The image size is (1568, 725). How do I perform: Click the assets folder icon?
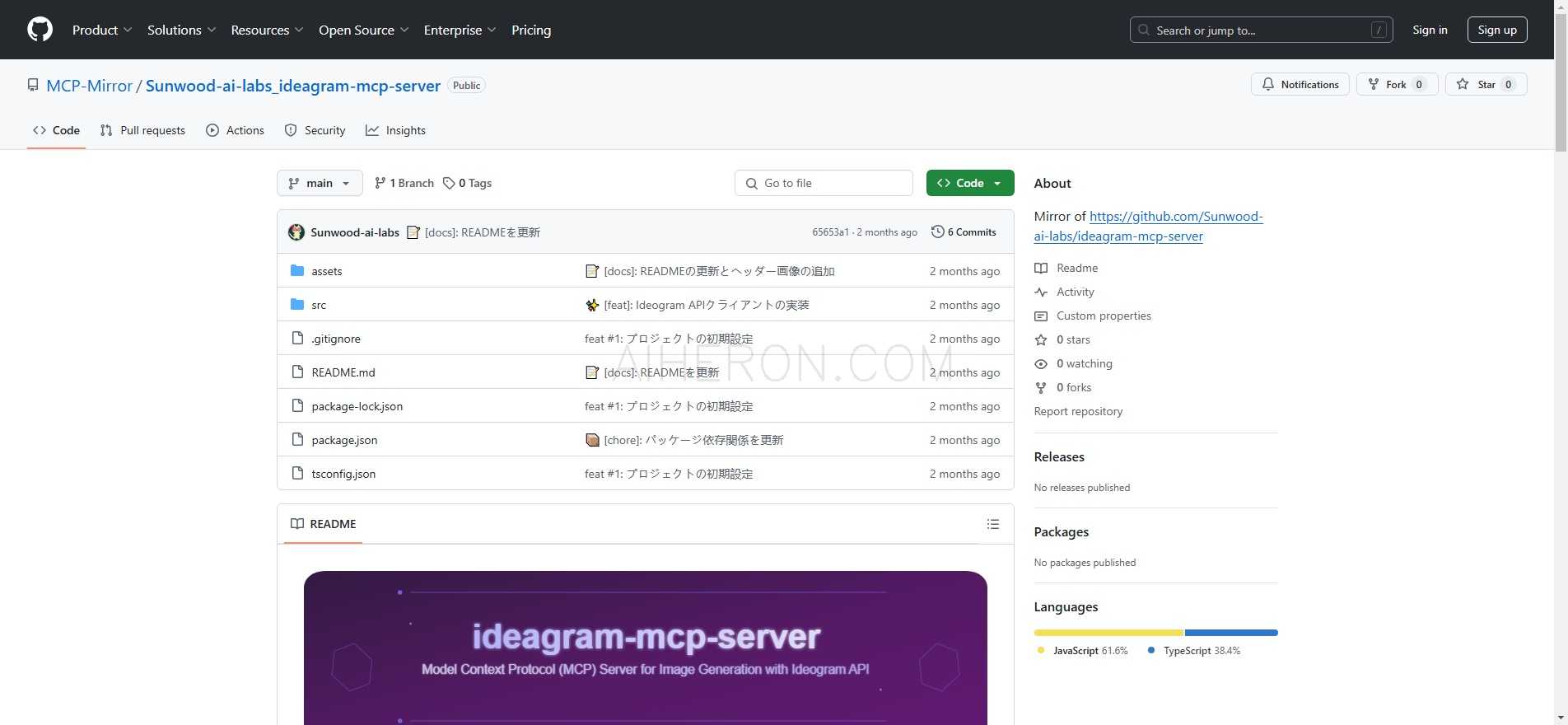pos(297,270)
